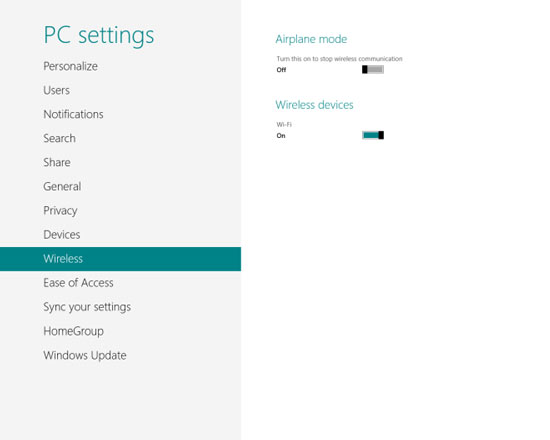
Task: Go to Sync your settings
Action: click(87, 307)
